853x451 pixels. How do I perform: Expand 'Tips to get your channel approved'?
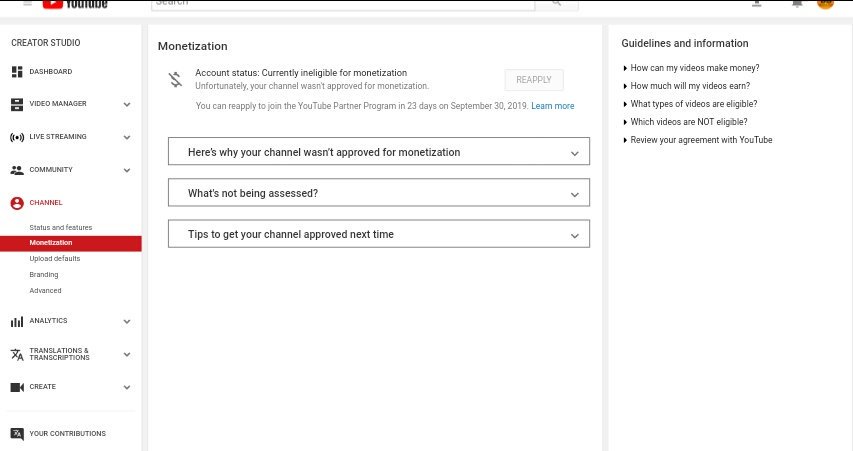pyautogui.click(x=379, y=234)
